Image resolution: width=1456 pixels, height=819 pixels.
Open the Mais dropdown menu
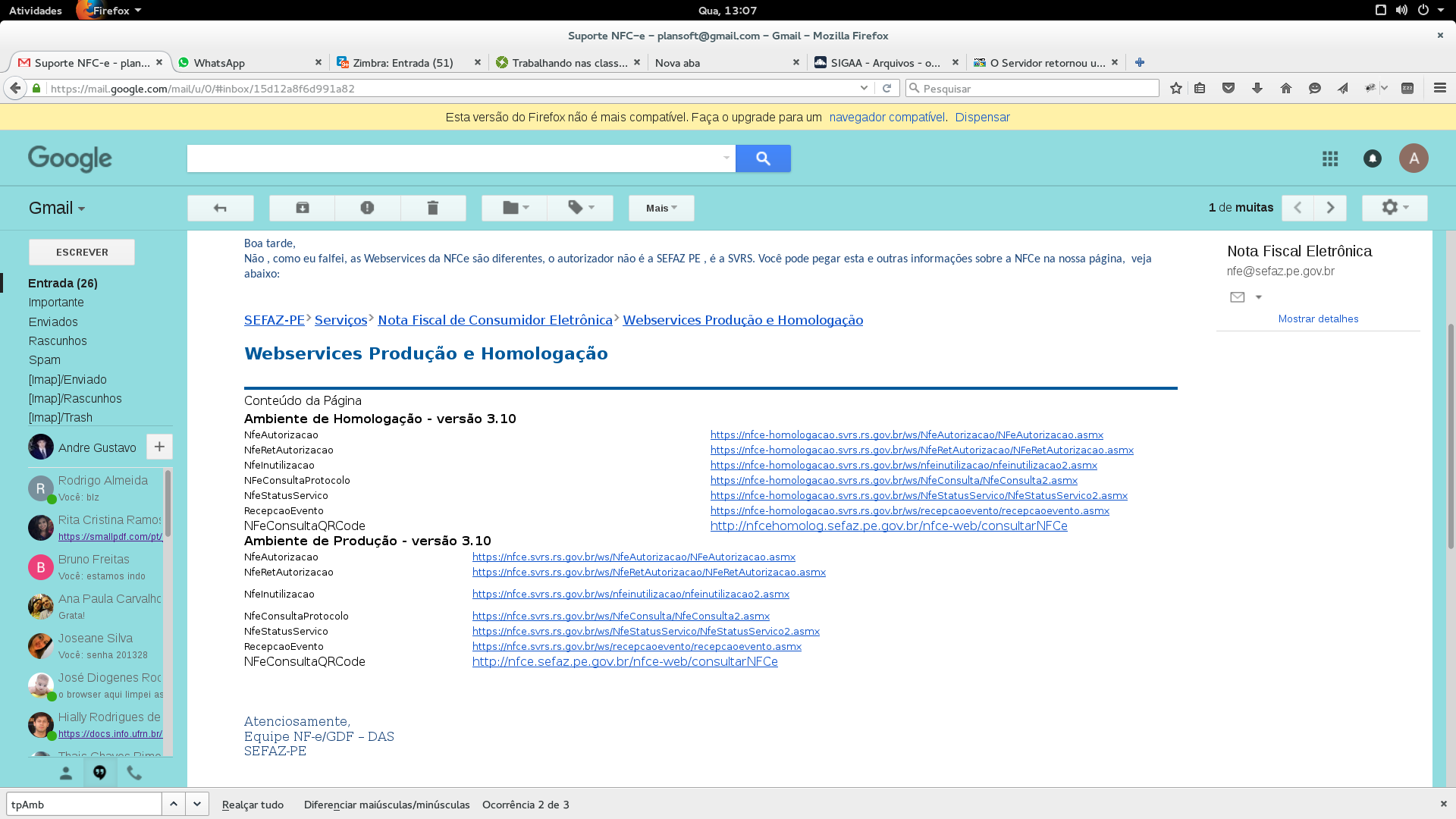[x=661, y=208]
